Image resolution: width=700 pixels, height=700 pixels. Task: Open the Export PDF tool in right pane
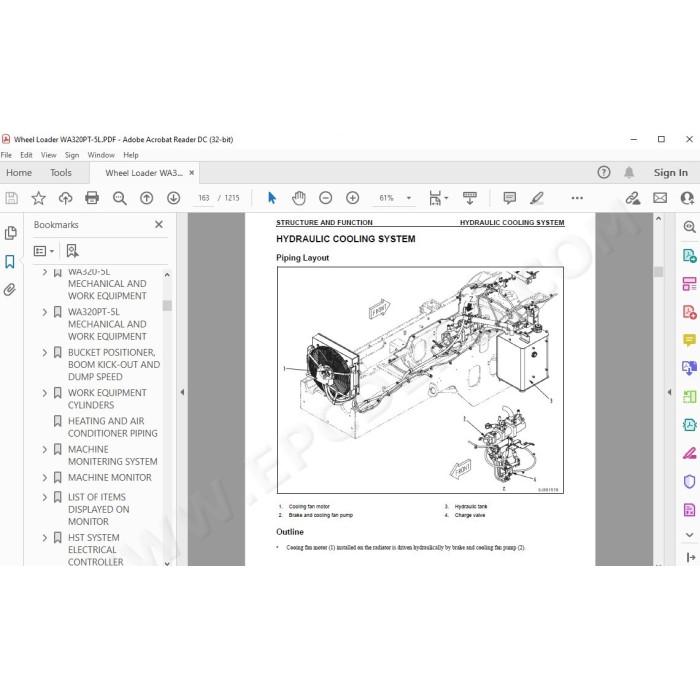click(689, 256)
